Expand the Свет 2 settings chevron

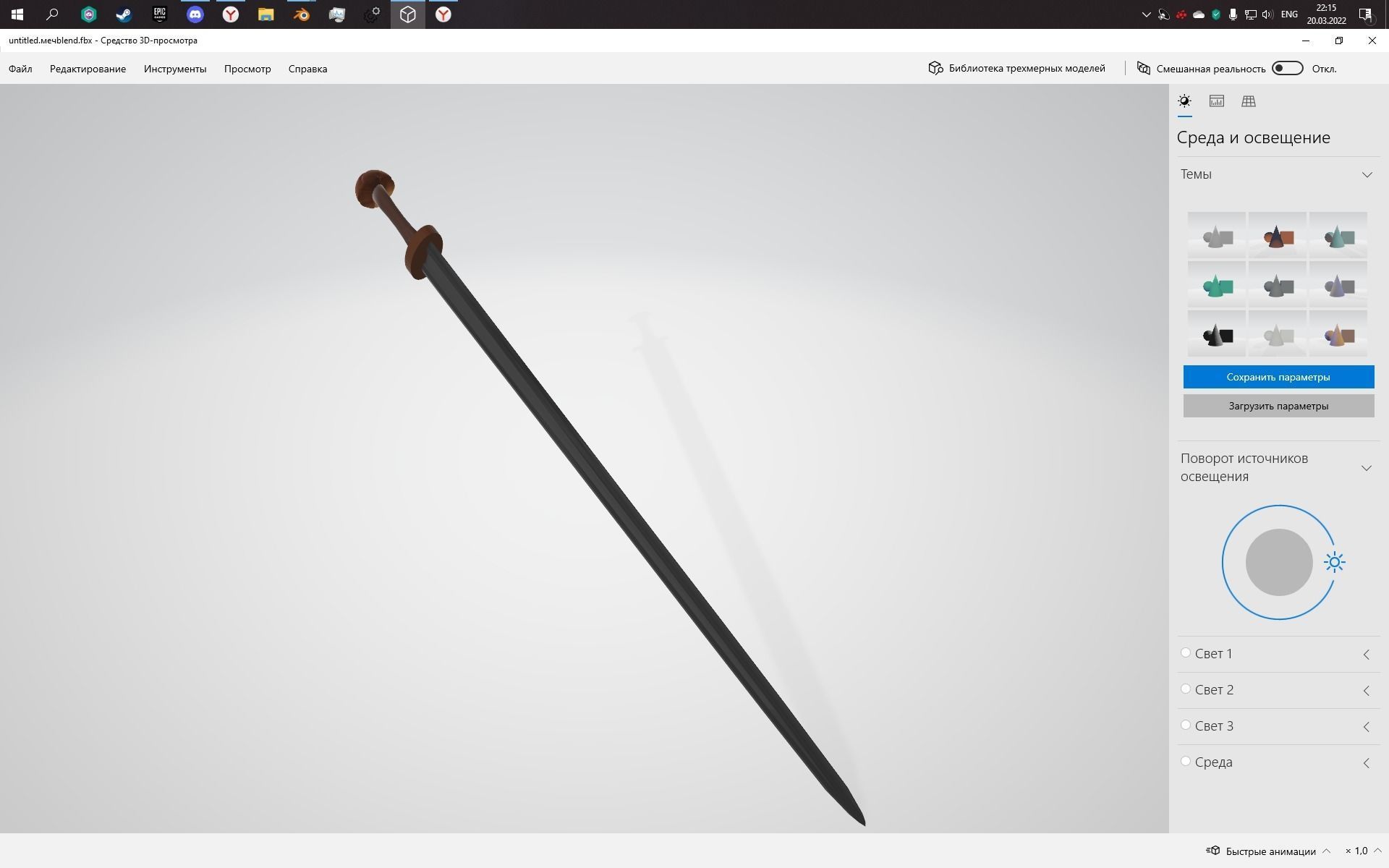(x=1366, y=690)
